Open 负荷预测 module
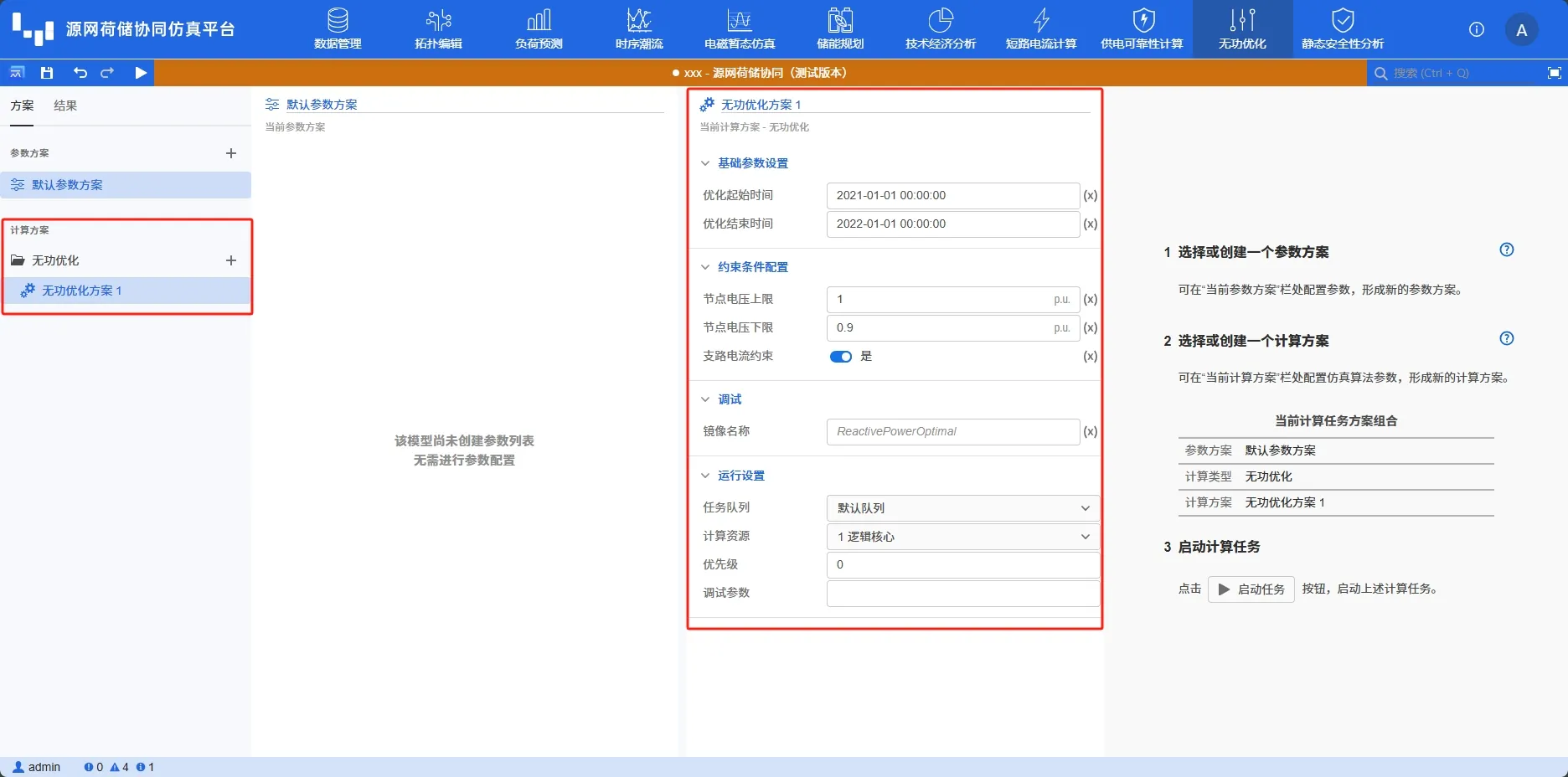 [x=539, y=29]
